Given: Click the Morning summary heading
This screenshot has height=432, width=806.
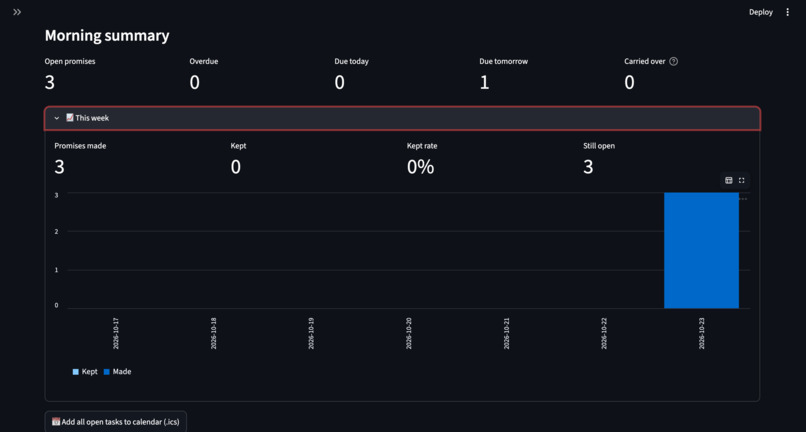Looking at the screenshot, I should pos(107,35).
